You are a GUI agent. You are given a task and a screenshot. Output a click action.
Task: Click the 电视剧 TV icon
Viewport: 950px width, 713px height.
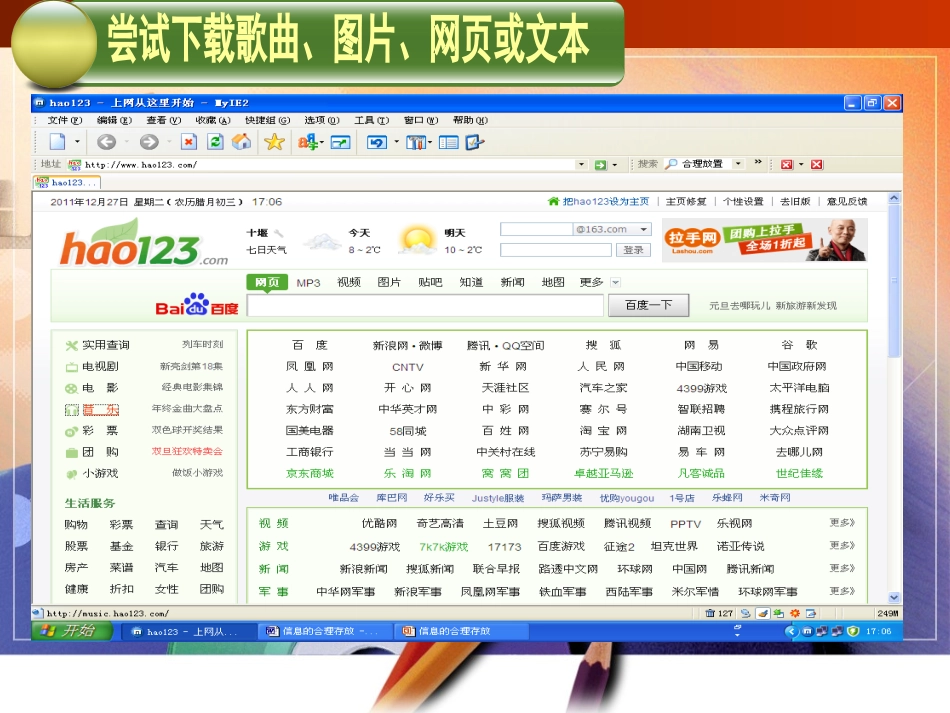click(x=71, y=367)
